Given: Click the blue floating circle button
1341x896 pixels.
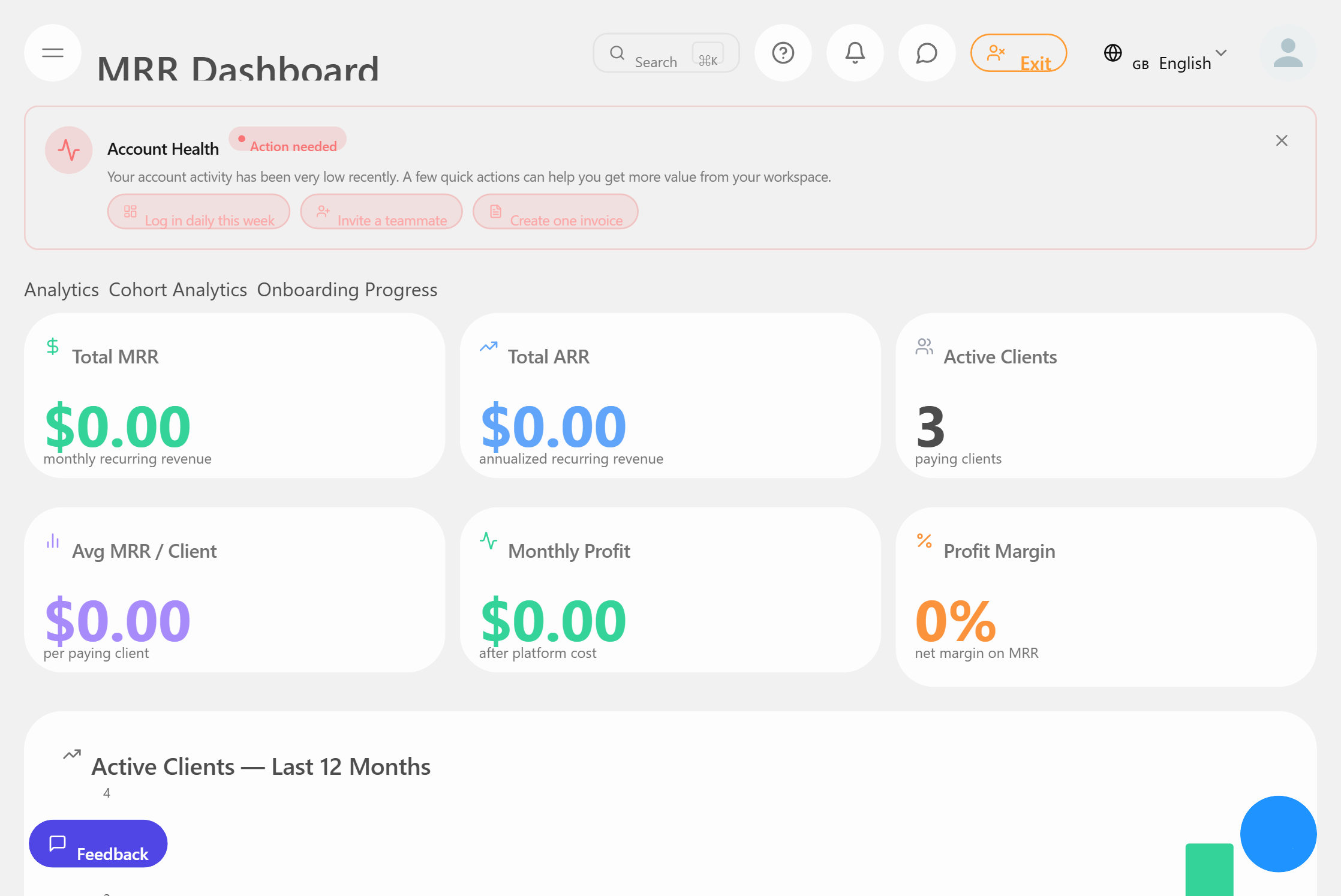Looking at the screenshot, I should (x=1278, y=834).
